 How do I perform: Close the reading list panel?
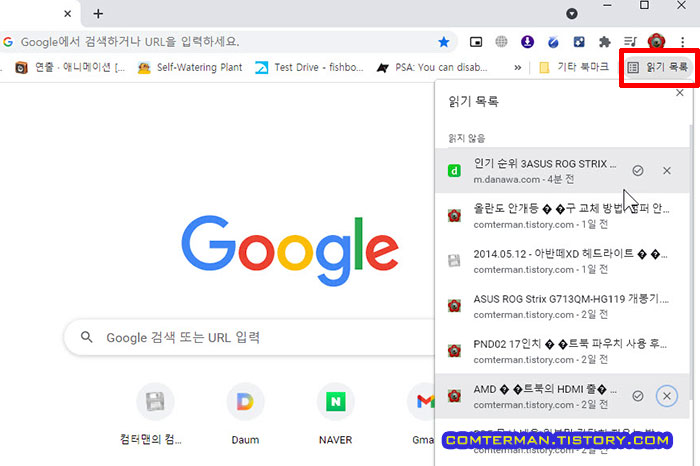(679, 93)
